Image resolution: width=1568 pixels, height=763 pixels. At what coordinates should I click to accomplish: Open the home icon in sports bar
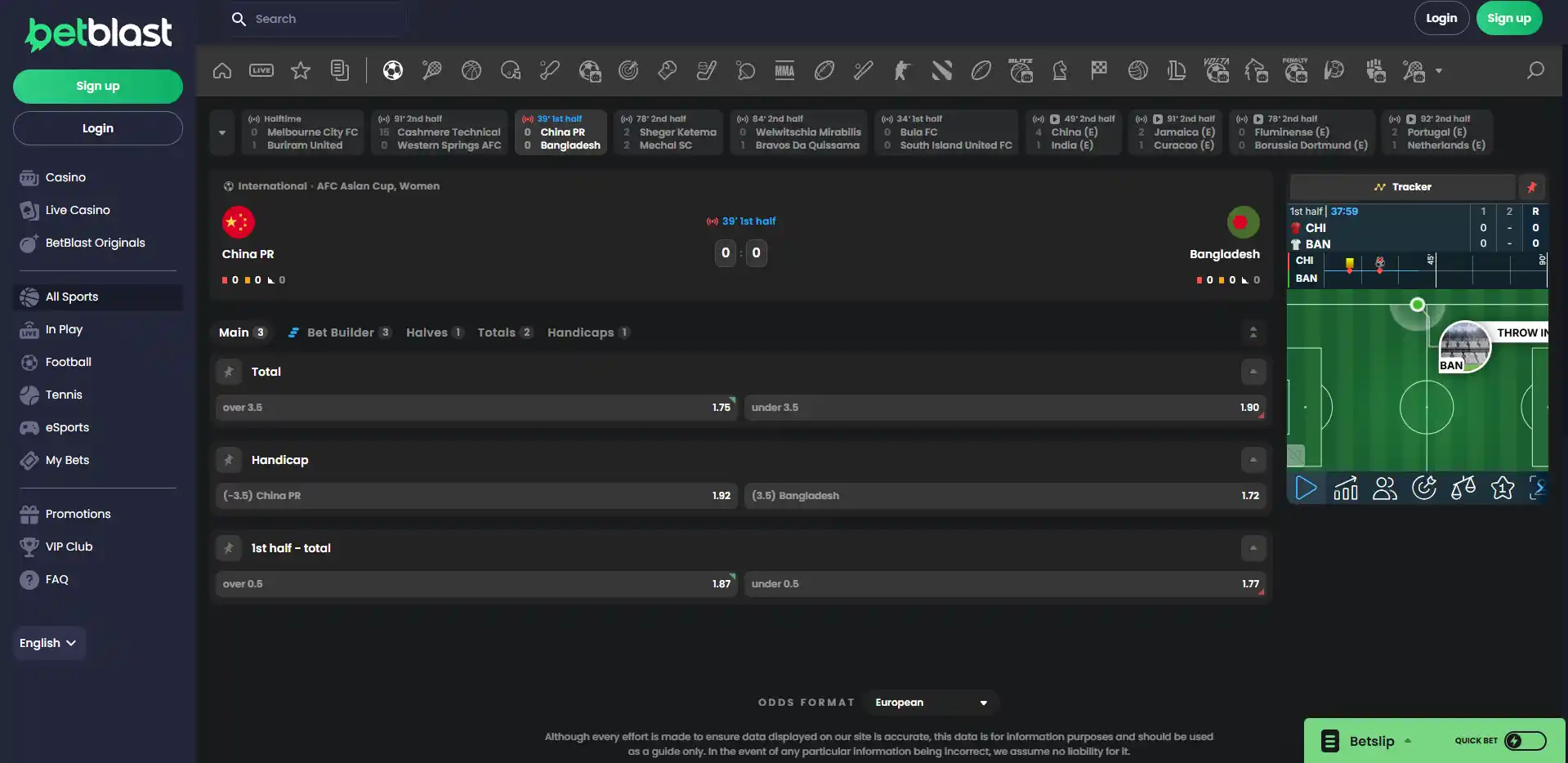(x=222, y=71)
